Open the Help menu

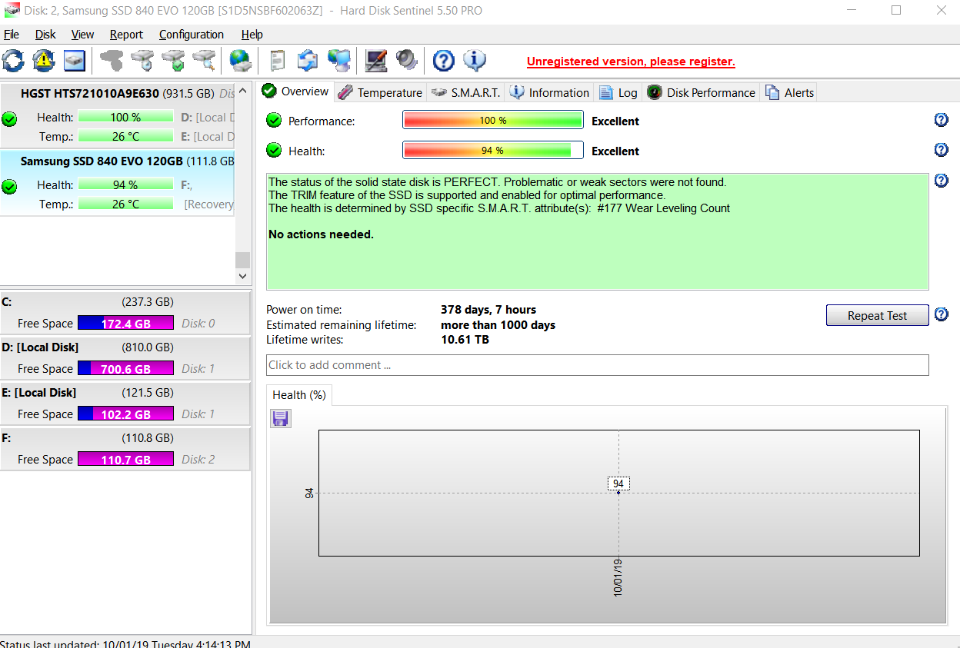[252, 34]
